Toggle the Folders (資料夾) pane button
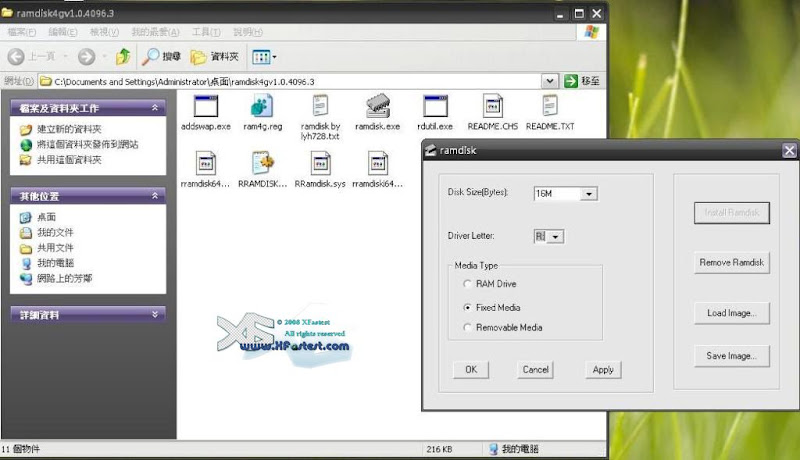800x460 pixels. 214,57
